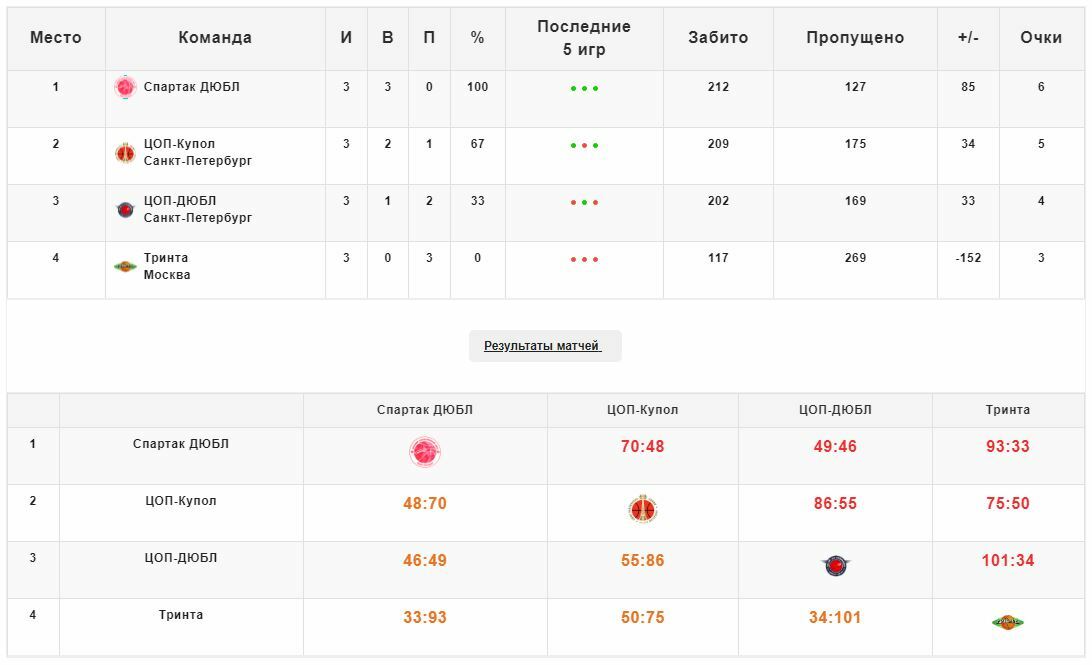Open the 101:34 match score
Image resolution: width=1092 pixels, height=665 pixels.
[1008, 561]
